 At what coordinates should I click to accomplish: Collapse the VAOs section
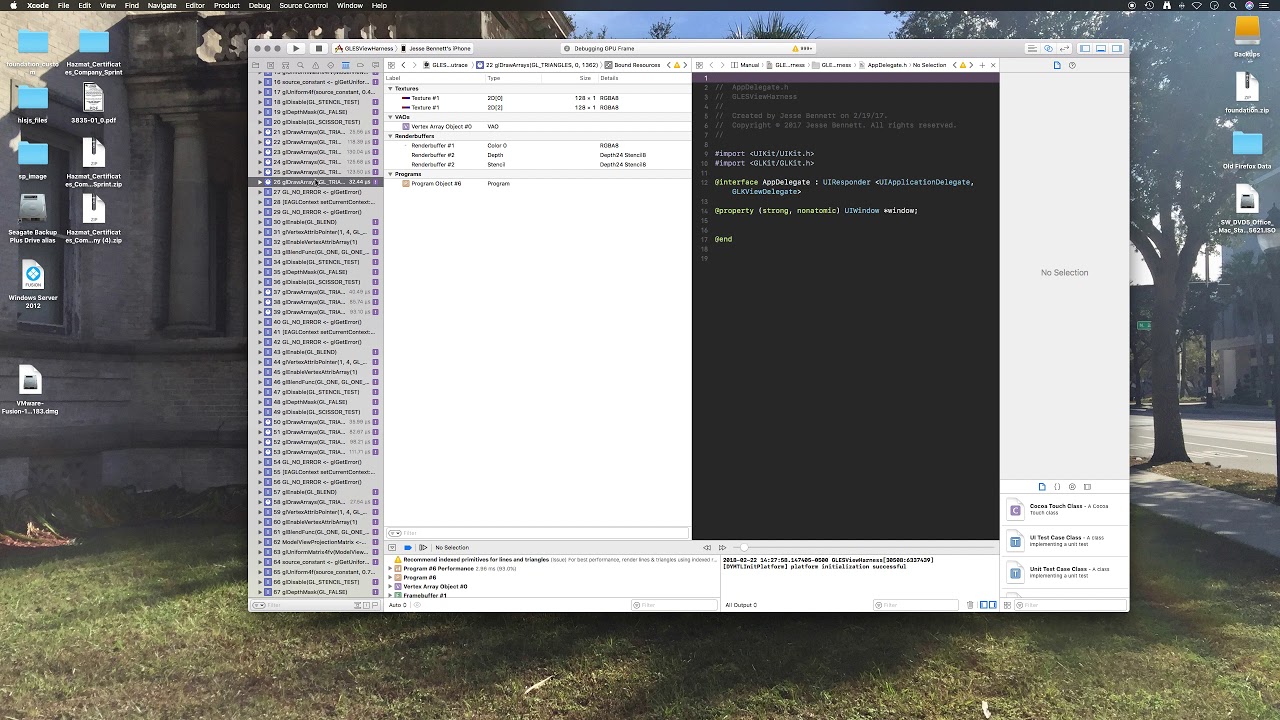tap(390, 117)
